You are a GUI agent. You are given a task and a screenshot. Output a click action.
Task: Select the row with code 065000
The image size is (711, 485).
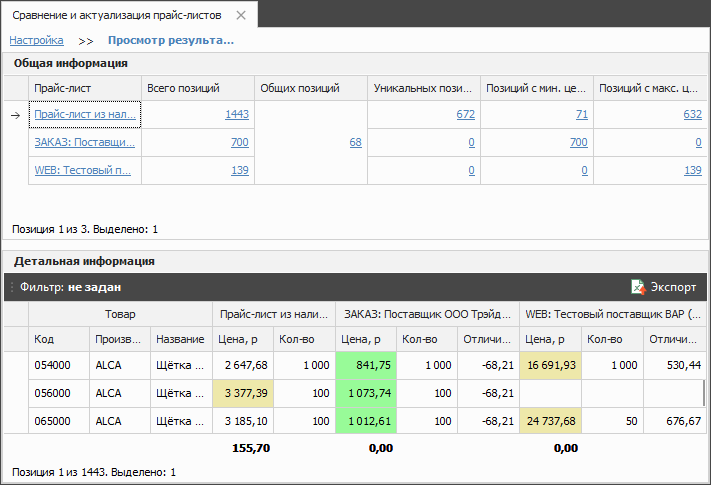point(355,421)
